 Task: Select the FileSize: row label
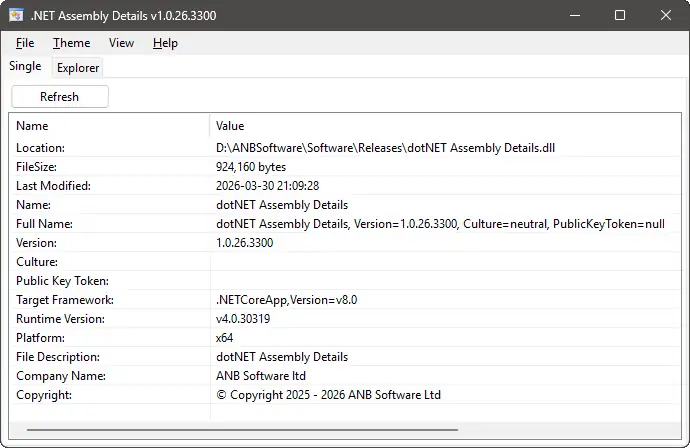click(x=37, y=167)
